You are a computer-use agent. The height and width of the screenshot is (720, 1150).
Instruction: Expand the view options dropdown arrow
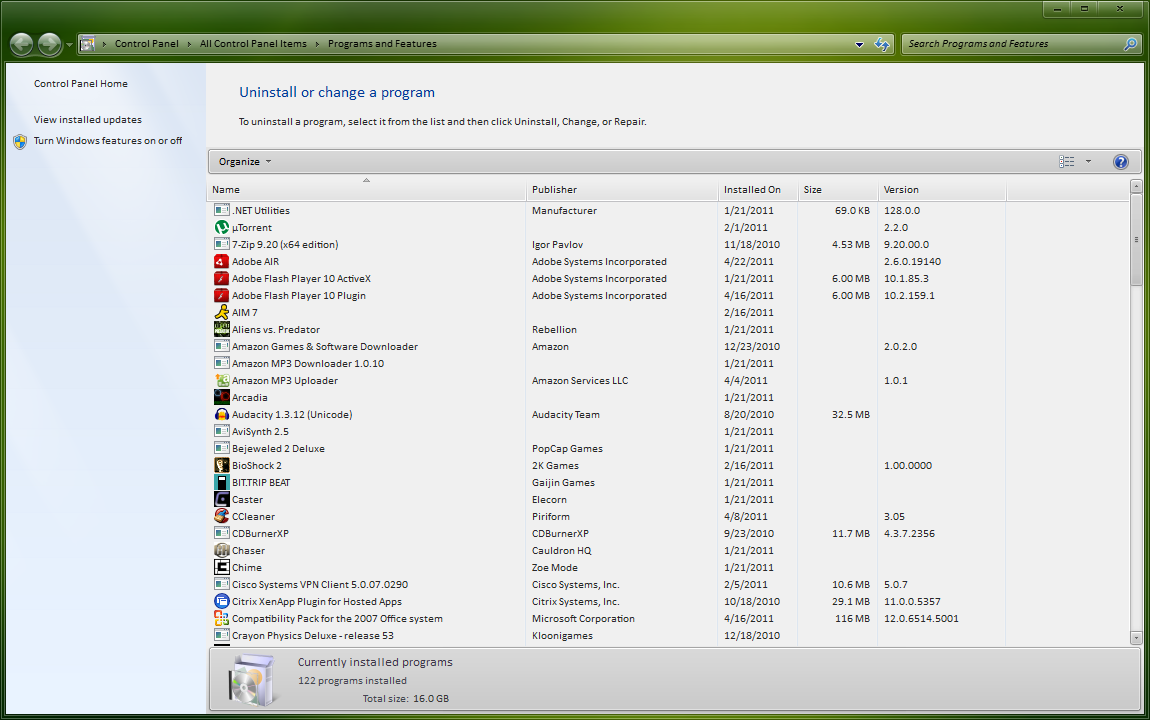click(x=1088, y=162)
